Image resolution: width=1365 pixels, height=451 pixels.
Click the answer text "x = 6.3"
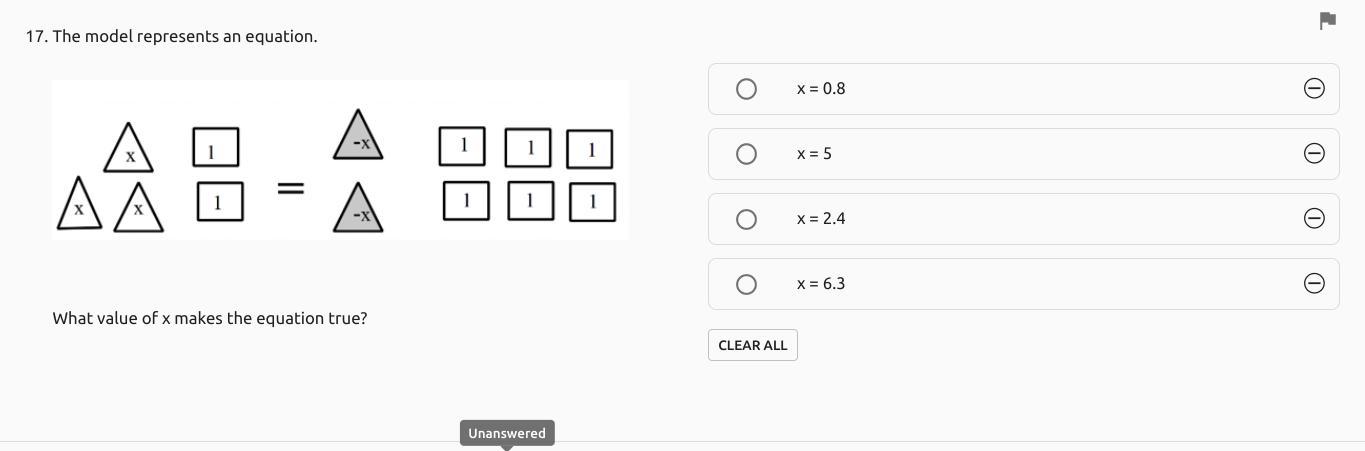click(x=820, y=284)
